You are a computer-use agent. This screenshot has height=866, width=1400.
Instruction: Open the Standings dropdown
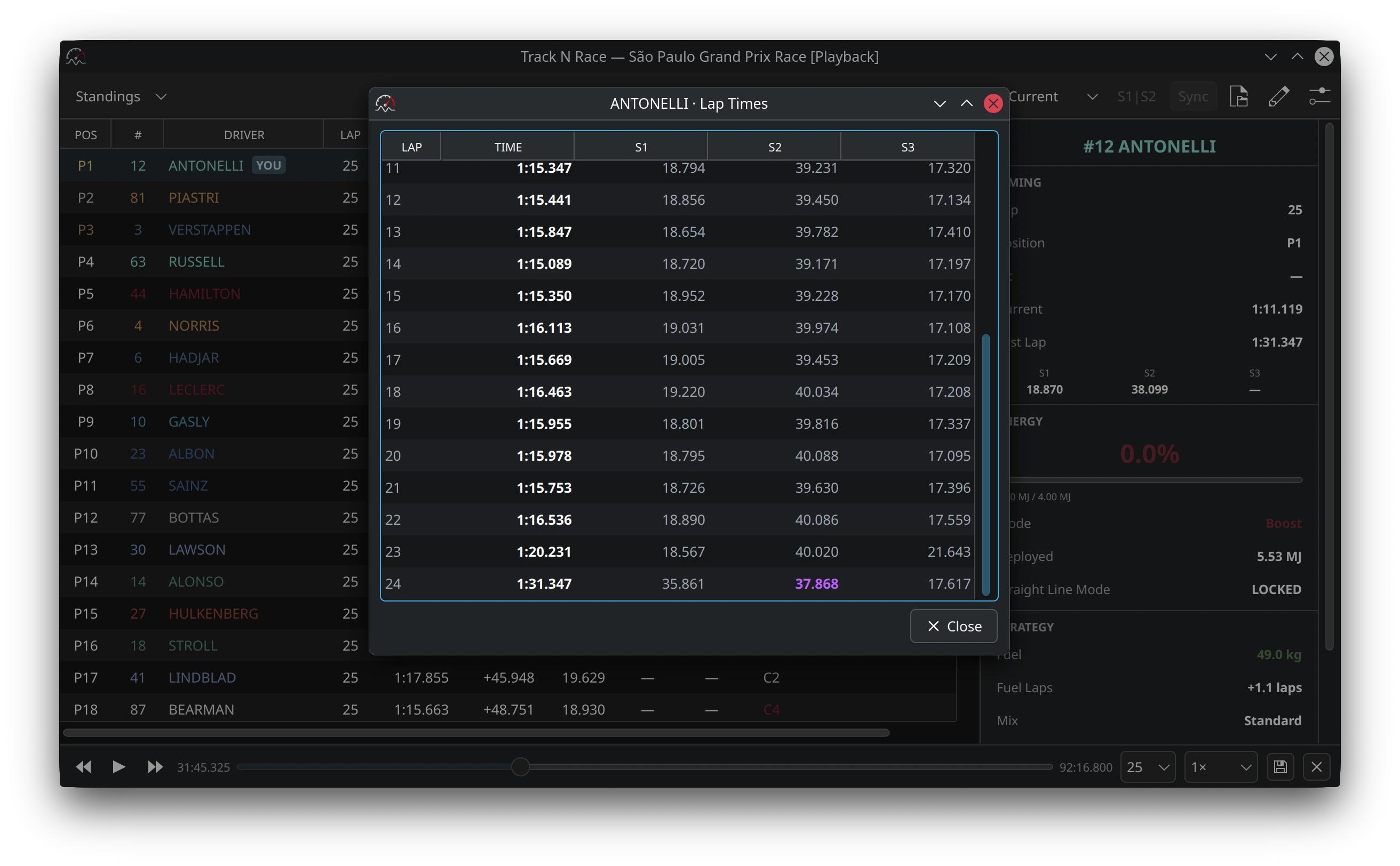[121, 96]
